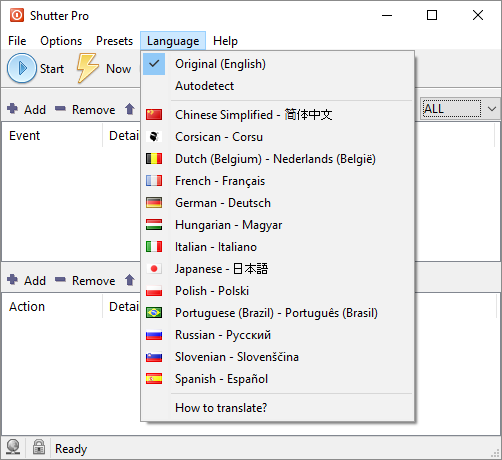Click the Events Add plus icon
This screenshot has height=460, width=502.
[12, 109]
